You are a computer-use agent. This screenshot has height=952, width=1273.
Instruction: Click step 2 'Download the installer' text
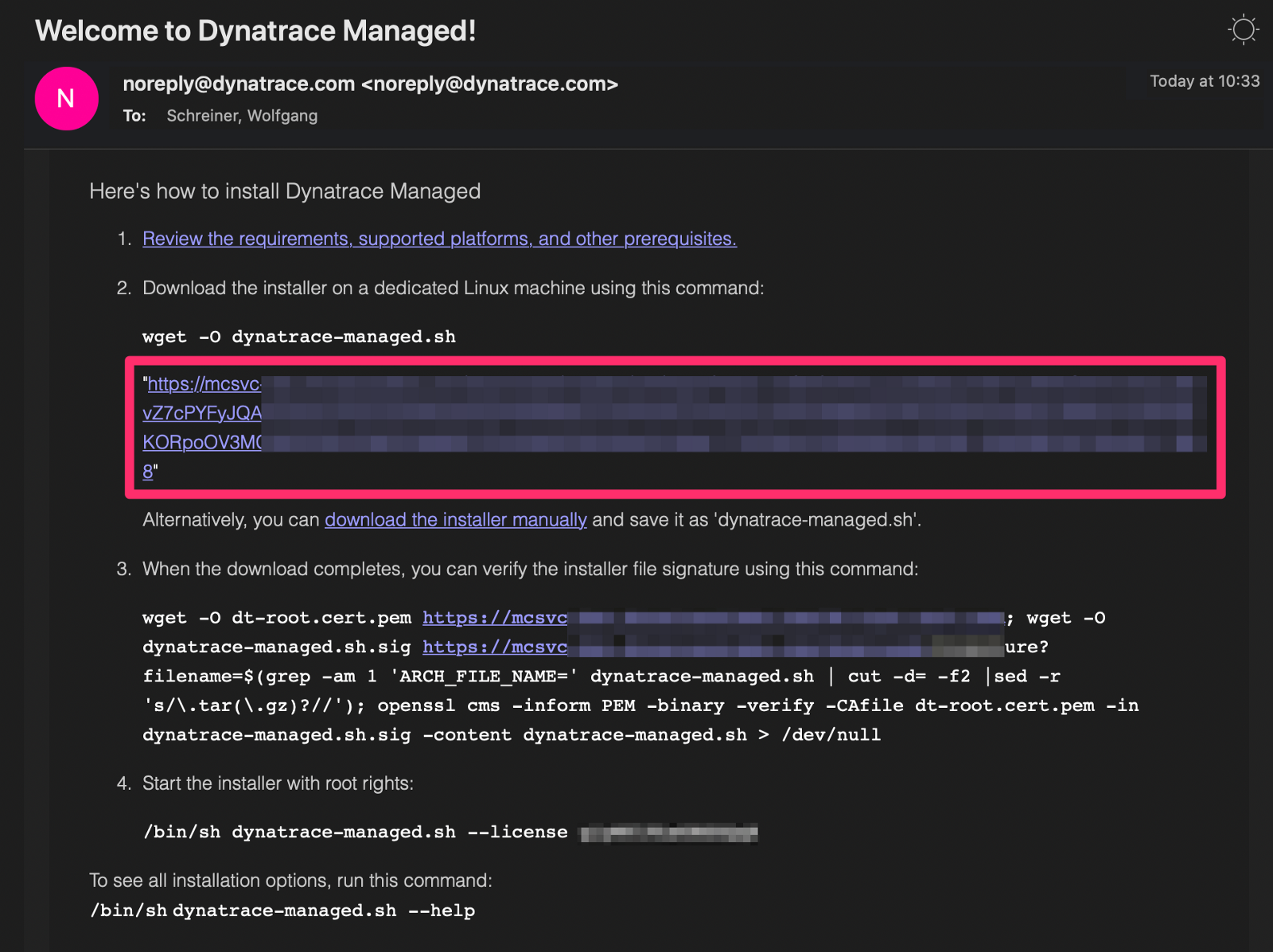tap(453, 288)
